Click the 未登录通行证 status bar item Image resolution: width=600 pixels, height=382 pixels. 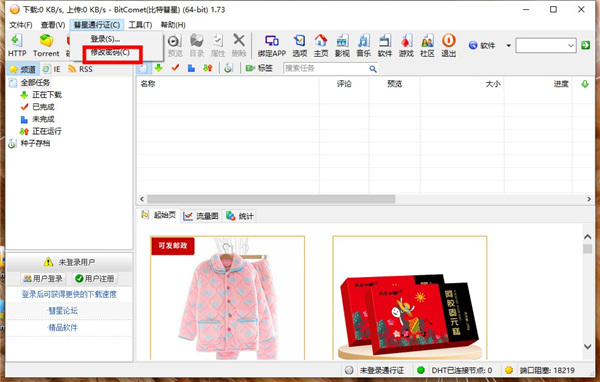[375, 370]
